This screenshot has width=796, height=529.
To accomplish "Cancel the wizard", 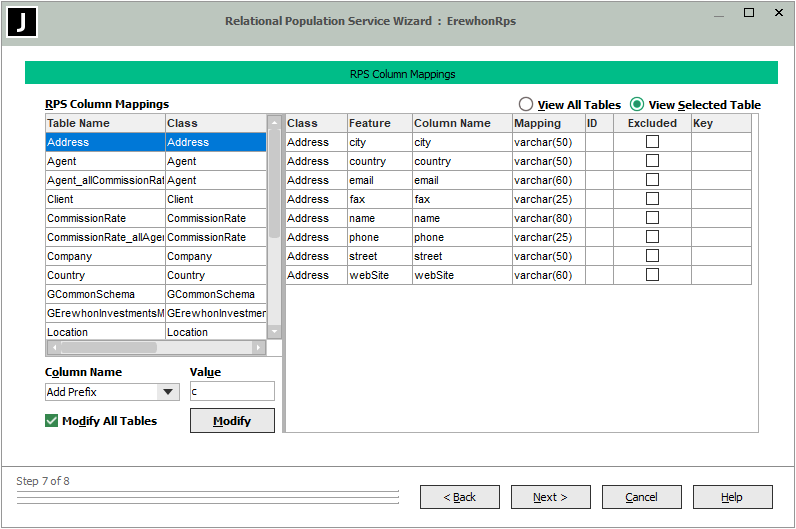I will point(641,497).
